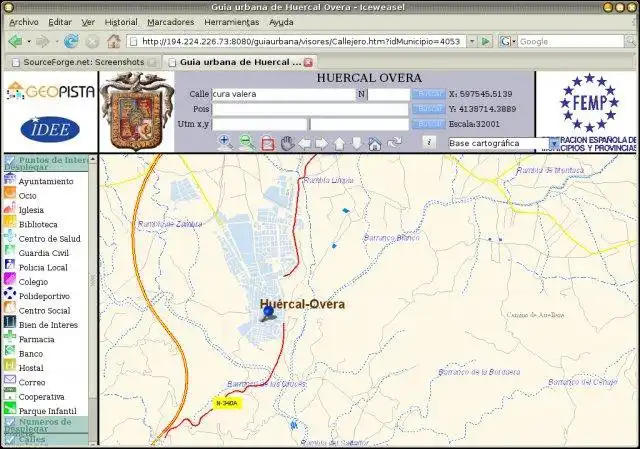
Task: Click the zoom in magnifier tool
Action: 225,142
